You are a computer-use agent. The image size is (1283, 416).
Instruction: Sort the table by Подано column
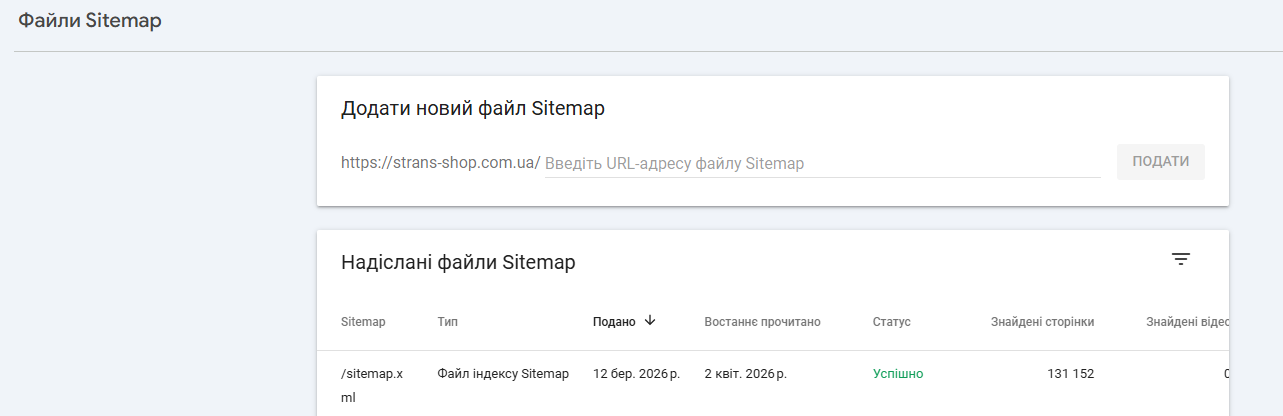[x=614, y=322]
